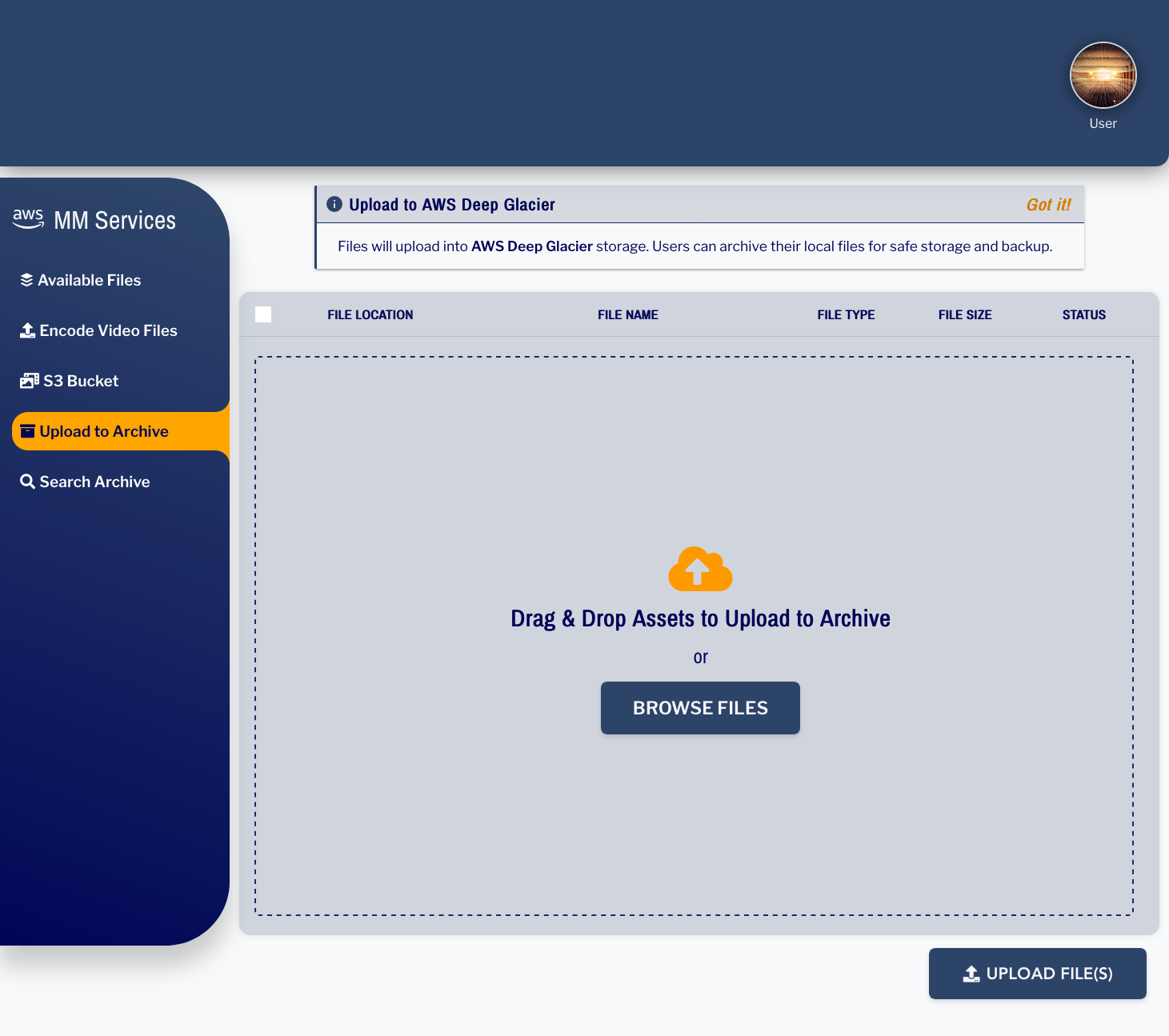The height and width of the screenshot is (1036, 1169).
Task: Click the Upload to Archive box icon
Action: pos(27,431)
